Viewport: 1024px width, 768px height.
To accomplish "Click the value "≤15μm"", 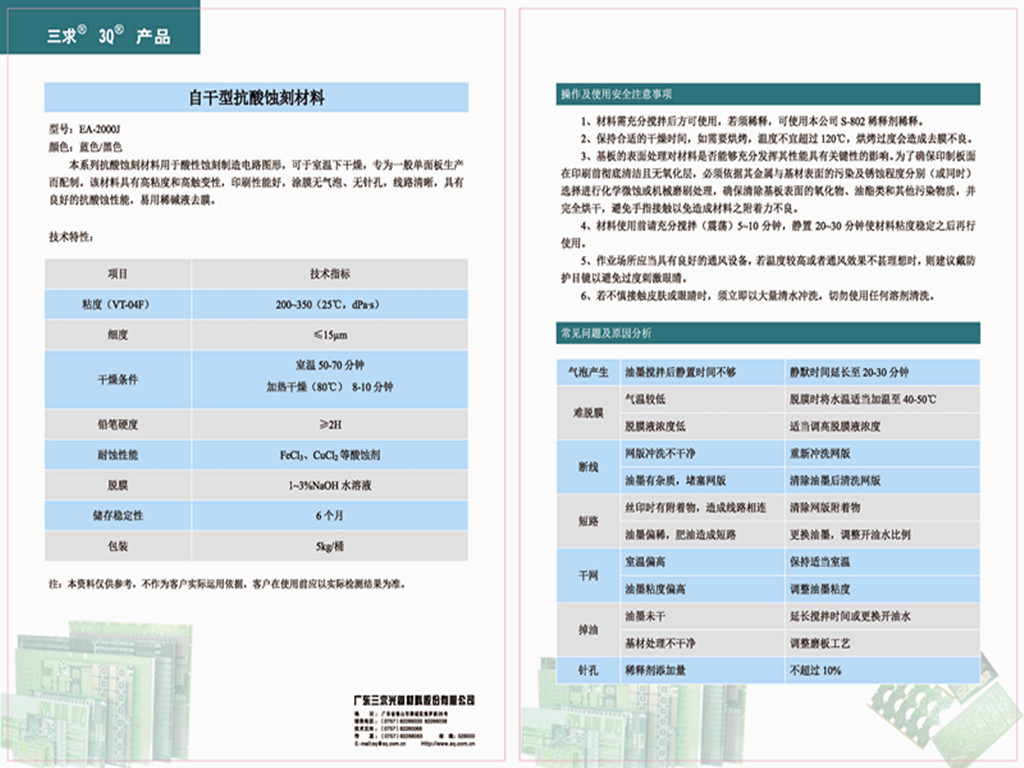I will [x=330, y=335].
